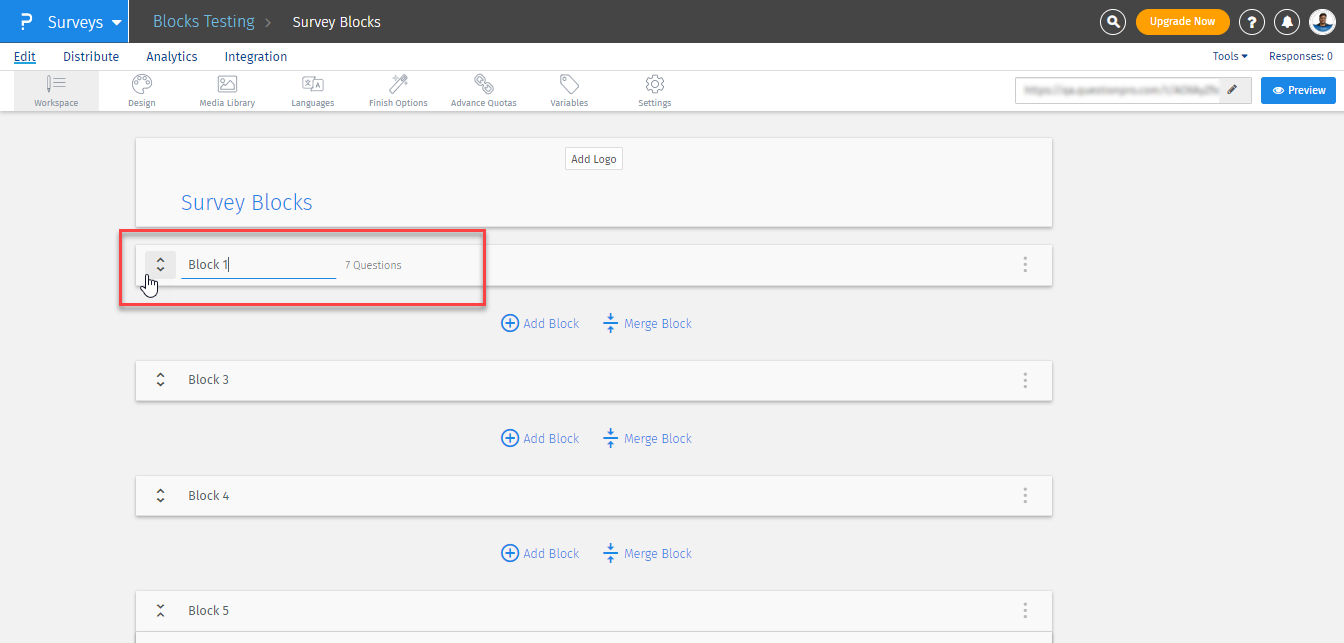1344x643 pixels.
Task: Expand Block 3 with its chevron toggle
Action: tap(160, 380)
